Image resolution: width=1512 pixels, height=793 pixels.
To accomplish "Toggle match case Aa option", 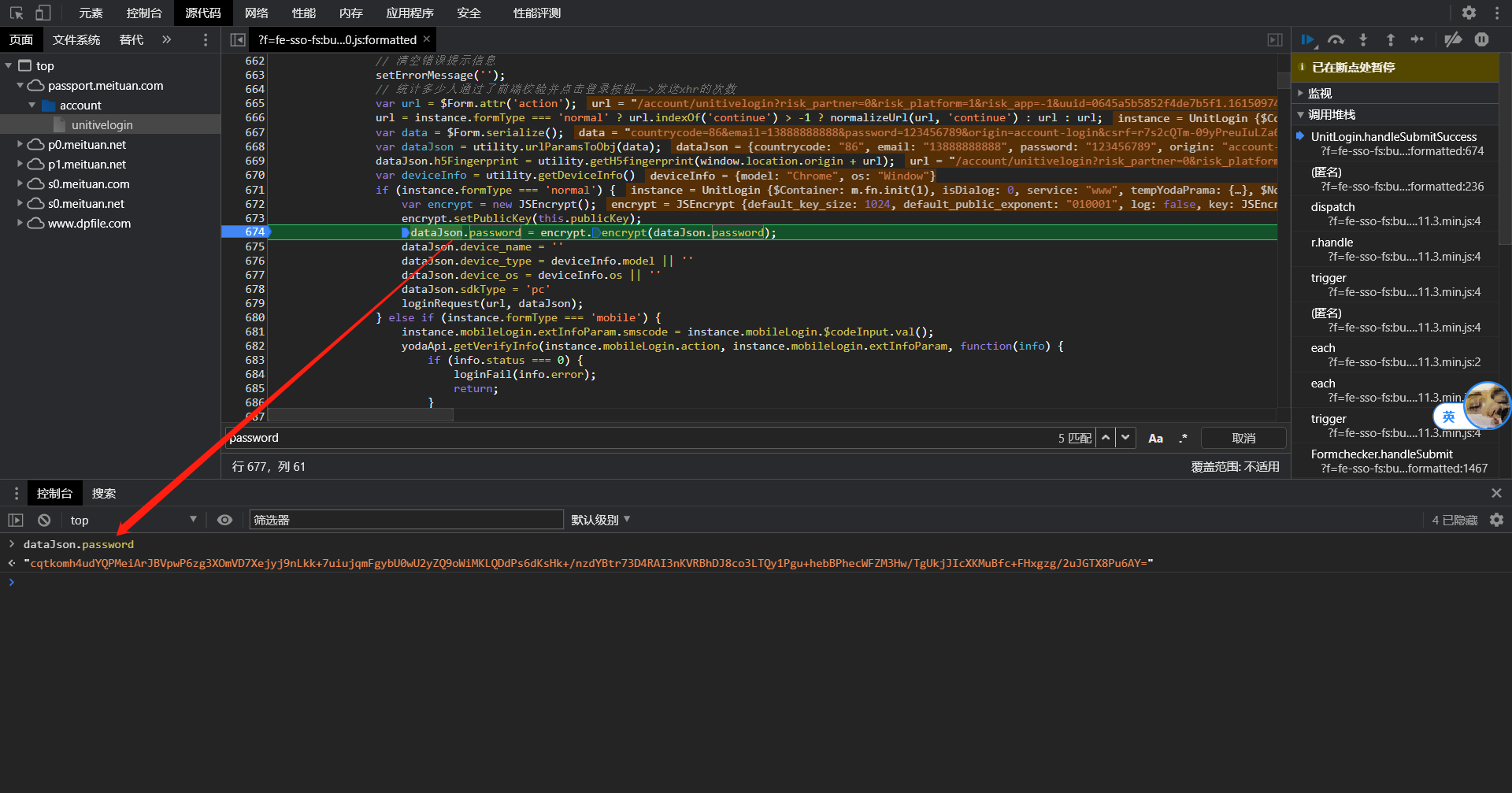I will 1155,439.
